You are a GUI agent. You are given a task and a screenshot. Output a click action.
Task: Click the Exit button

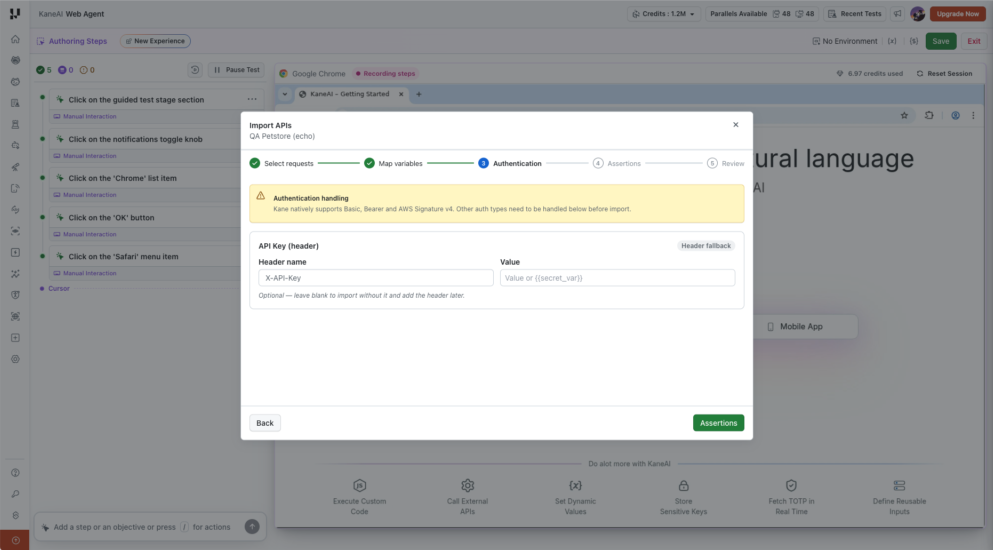click(x=973, y=41)
